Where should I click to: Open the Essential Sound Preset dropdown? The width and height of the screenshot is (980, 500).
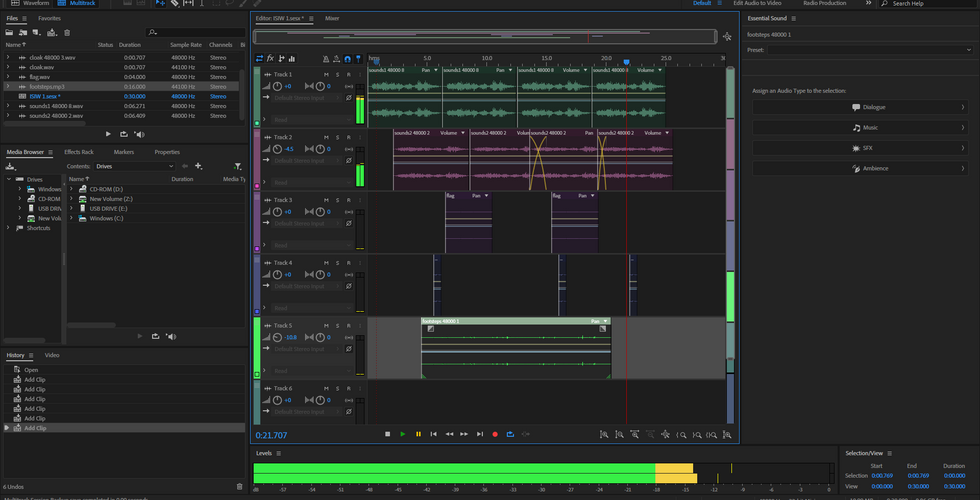[869, 49]
